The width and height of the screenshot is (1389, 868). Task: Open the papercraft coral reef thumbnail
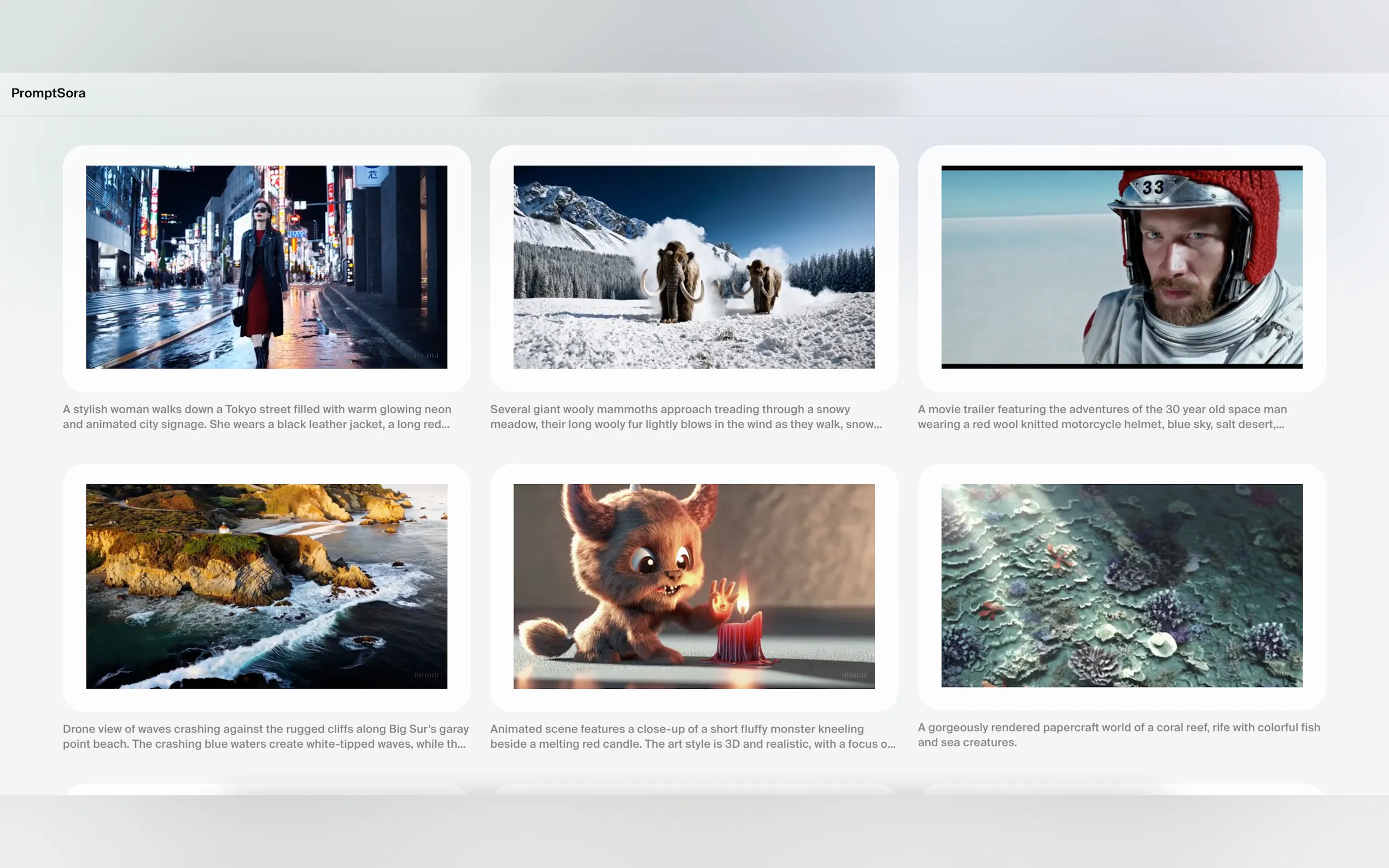(x=1121, y=585)
